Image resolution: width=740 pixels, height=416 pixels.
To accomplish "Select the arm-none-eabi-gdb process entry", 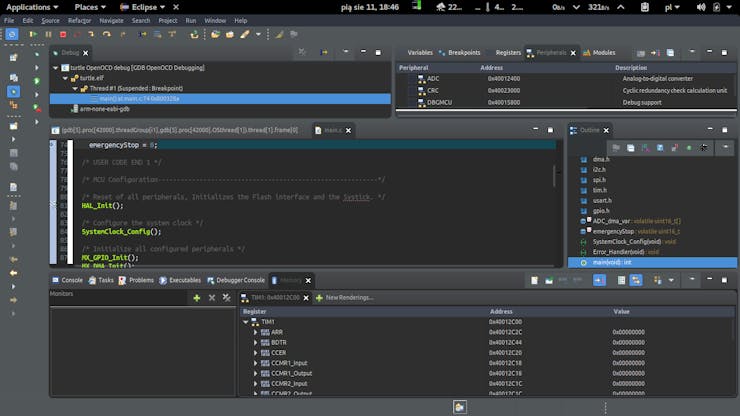I will pos(104,109).
